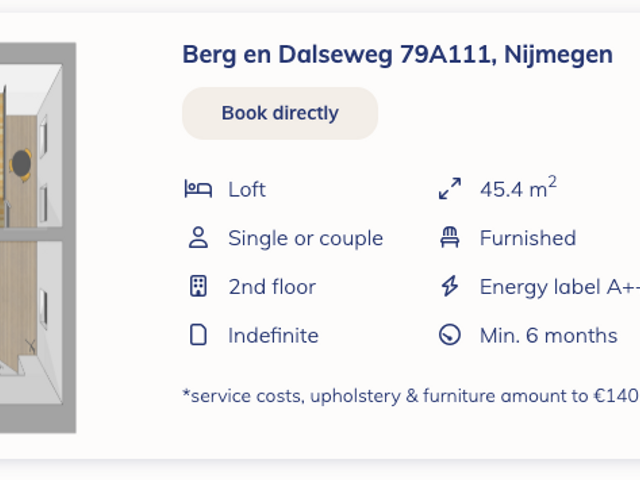Image resolution: width=640 pixels, height=480 pixels.
Task: Click the Energy label A++ text
Action: tap(558, 287)
